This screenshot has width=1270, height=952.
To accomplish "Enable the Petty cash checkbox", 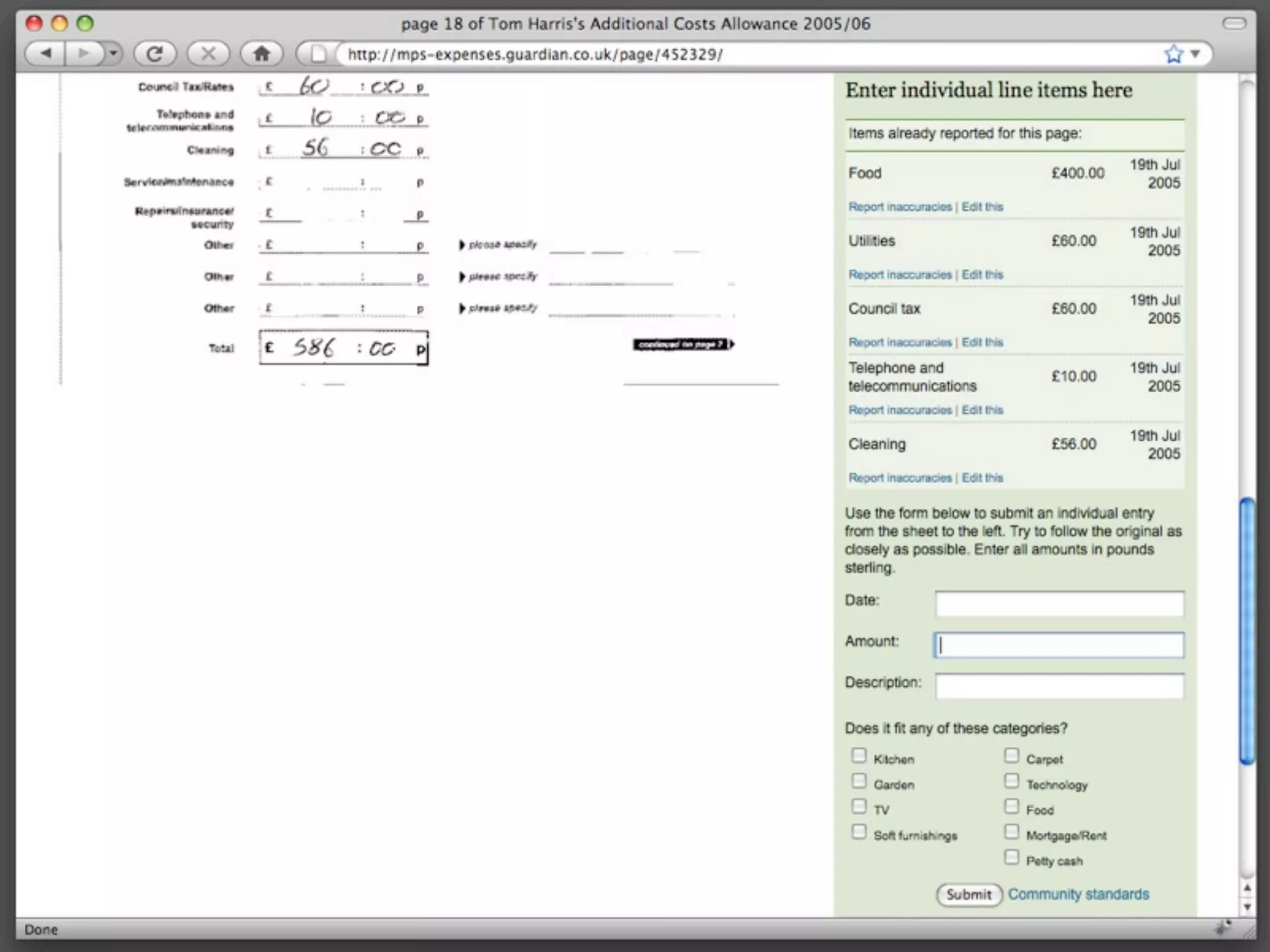I will [1011, 857].
